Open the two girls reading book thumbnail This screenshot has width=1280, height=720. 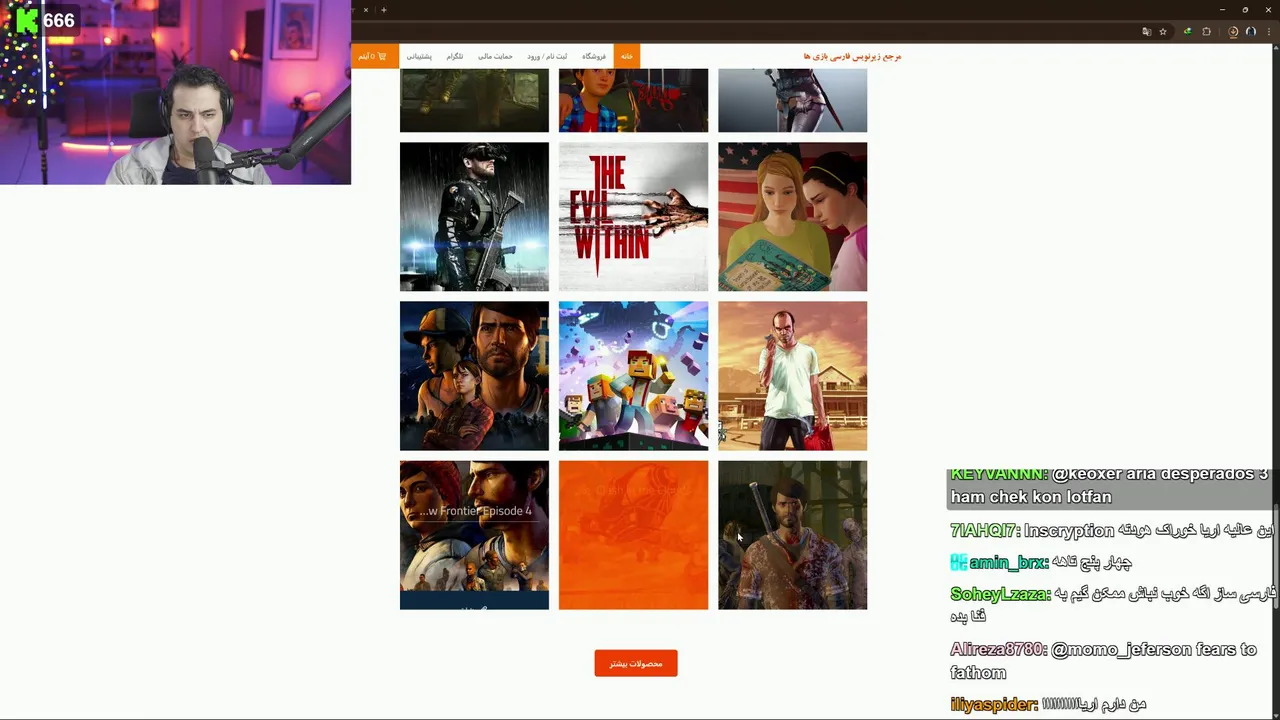(x=792, y=217)
